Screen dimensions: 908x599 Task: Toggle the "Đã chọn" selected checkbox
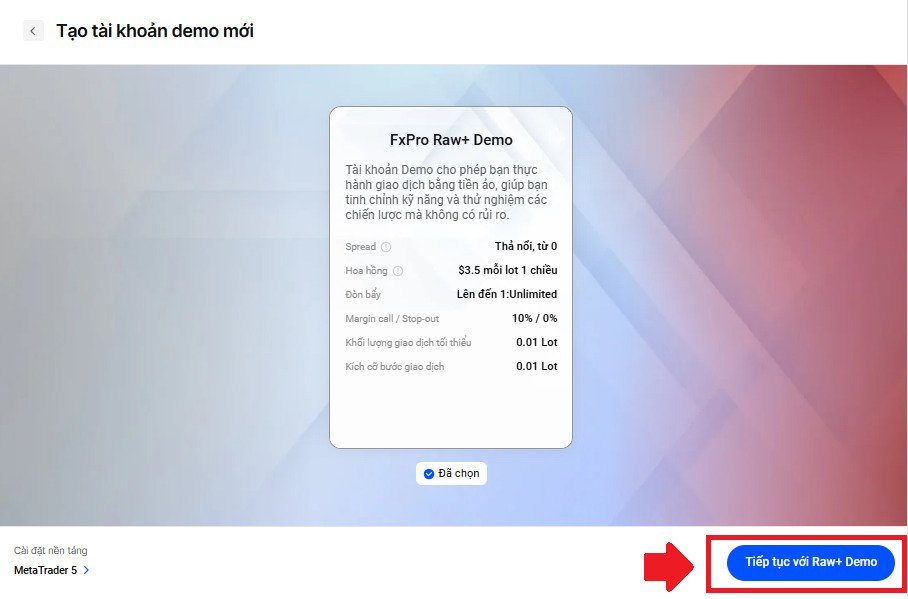click(429, 474)
